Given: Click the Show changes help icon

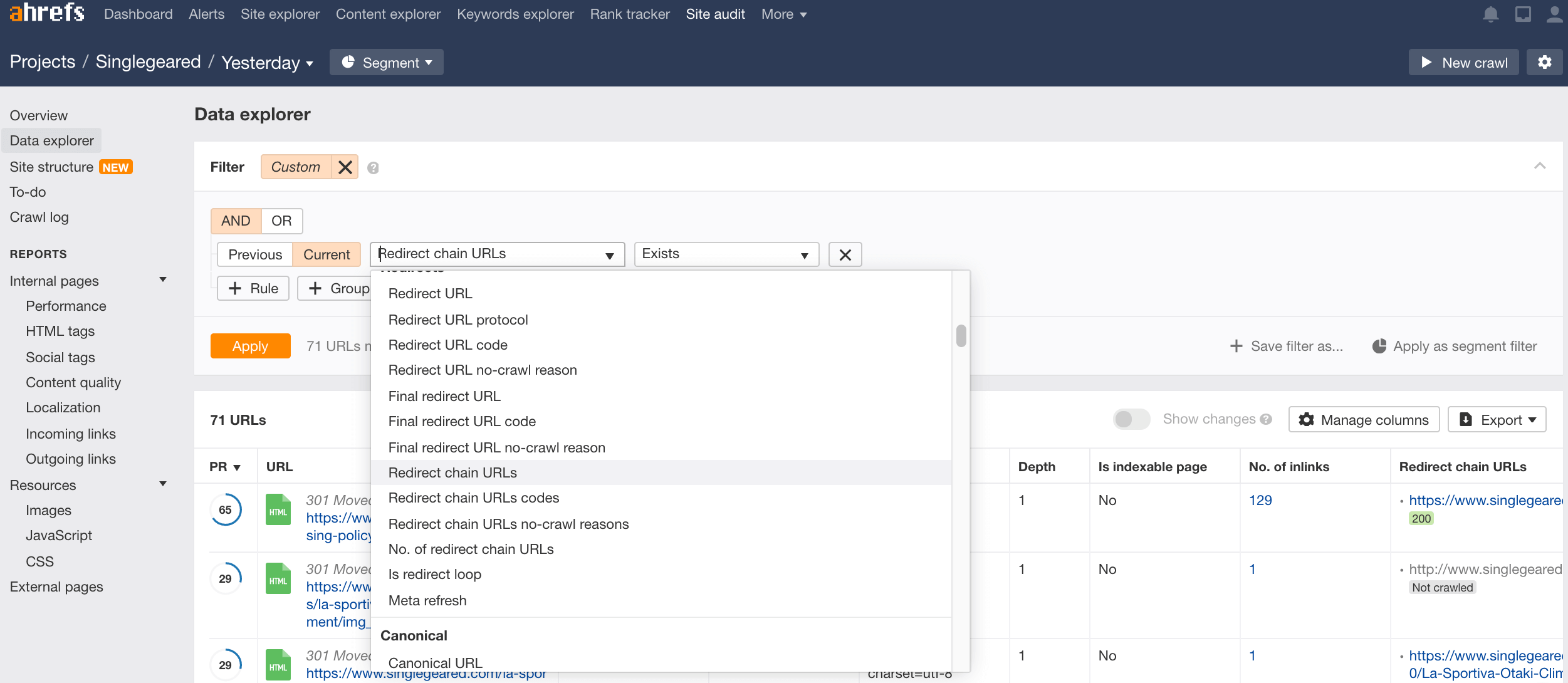Looking at the screenshot, I should pos(1266,419).
